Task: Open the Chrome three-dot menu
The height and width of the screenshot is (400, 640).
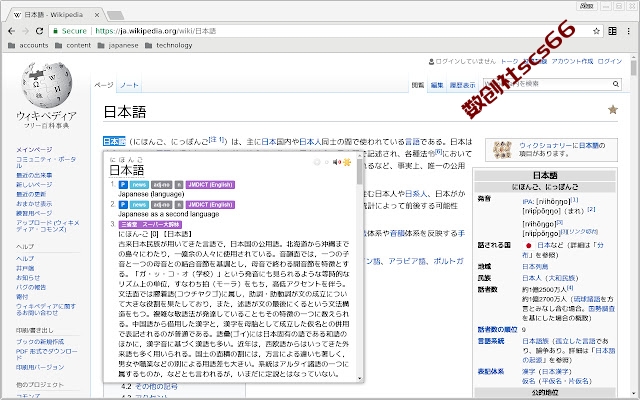Action: [x=629, y=31]
